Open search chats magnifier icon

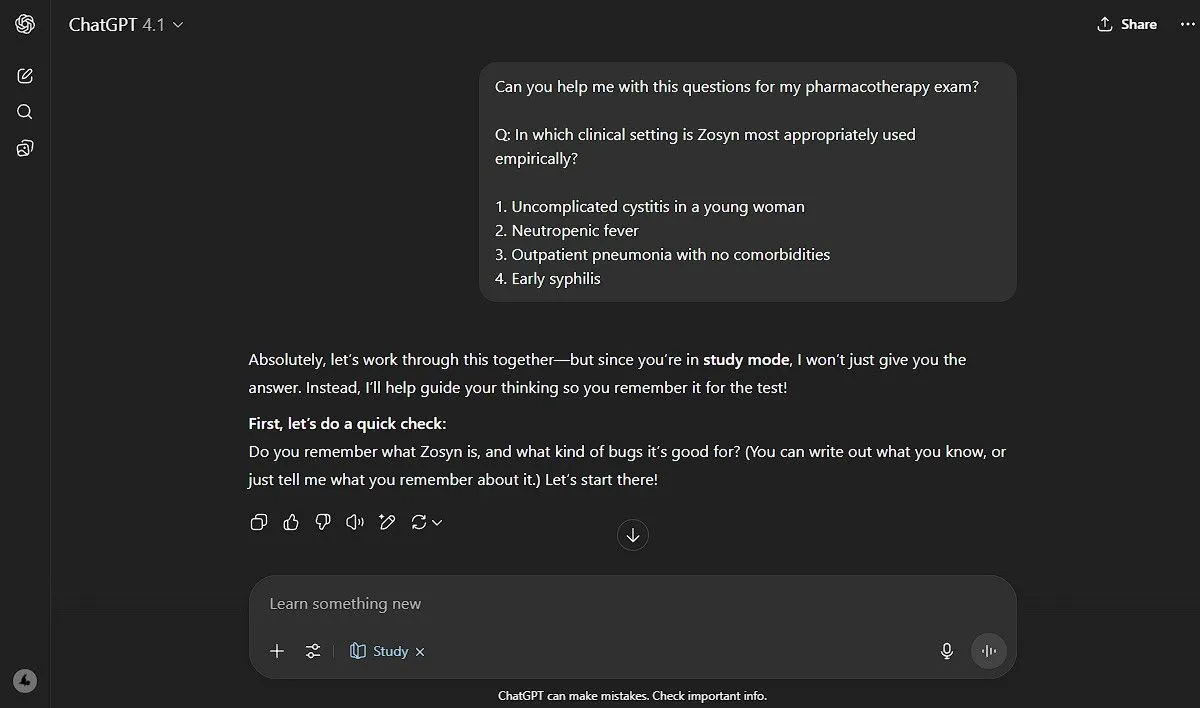click(x=25, y=112)
